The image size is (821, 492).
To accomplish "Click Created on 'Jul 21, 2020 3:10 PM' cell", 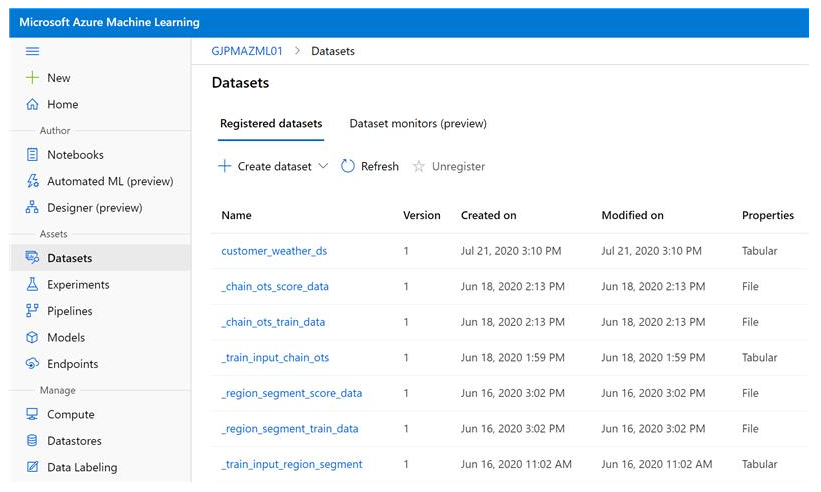I will 511,251.
